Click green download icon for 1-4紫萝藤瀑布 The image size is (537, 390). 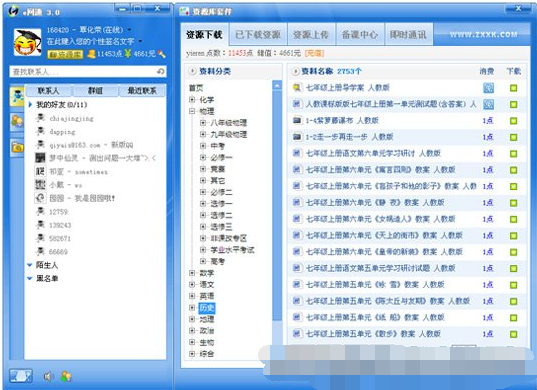[x=513, y=121]
